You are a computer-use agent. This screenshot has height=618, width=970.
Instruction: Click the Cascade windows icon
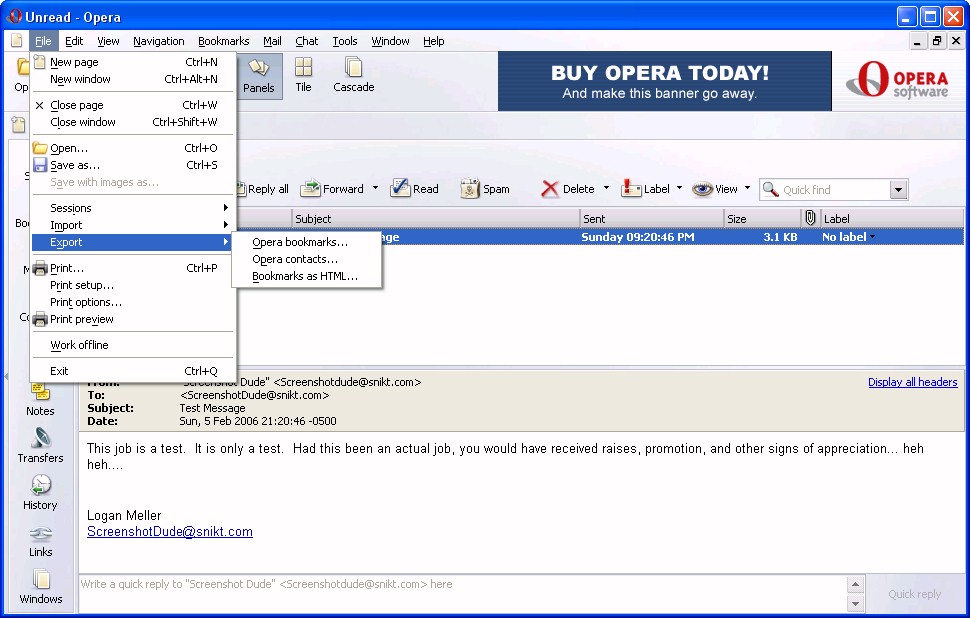point(353,75)
